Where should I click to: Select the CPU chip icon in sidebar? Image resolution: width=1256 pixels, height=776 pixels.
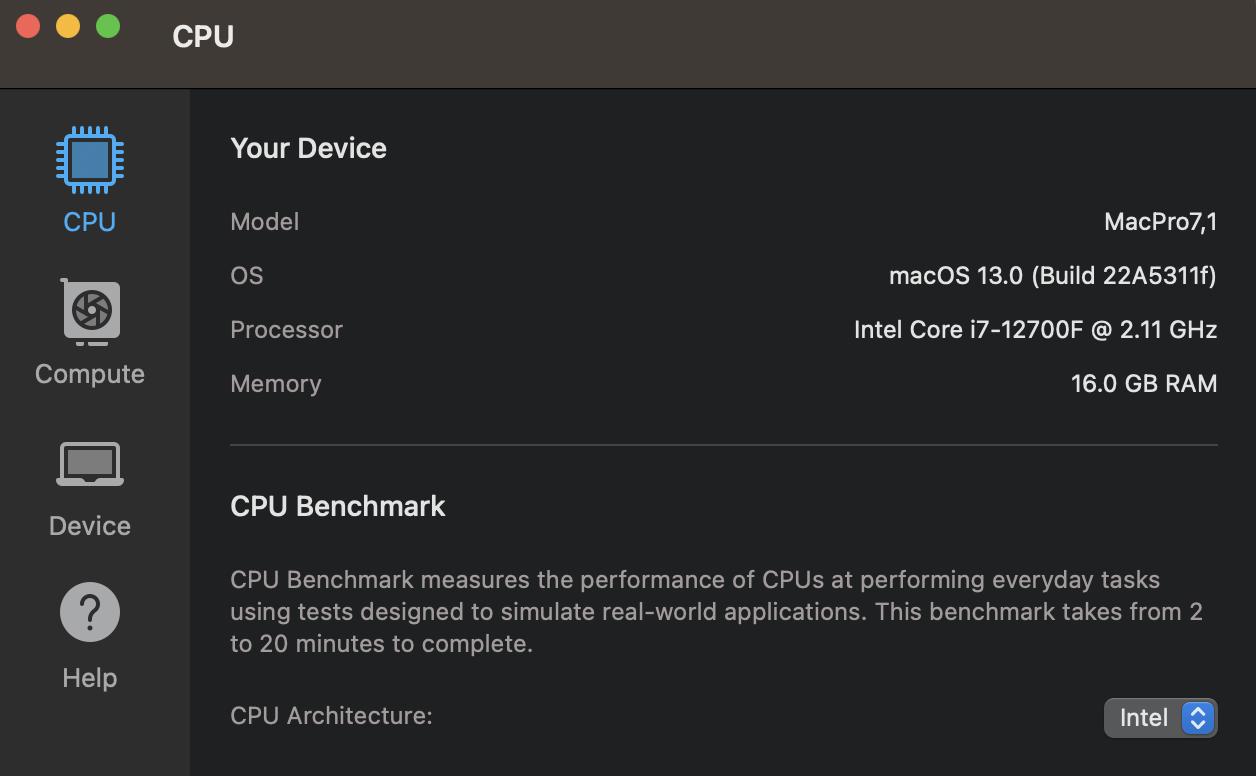pos(90,160)
